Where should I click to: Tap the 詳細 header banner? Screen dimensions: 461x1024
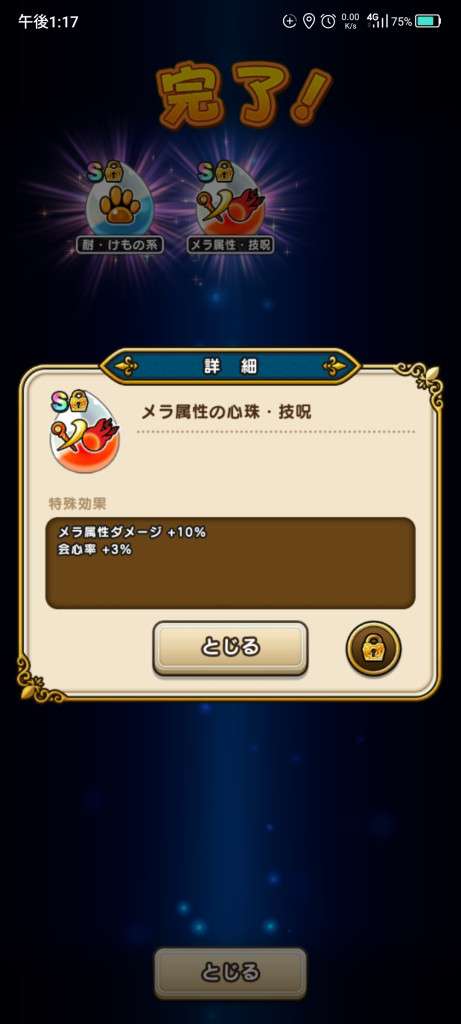230,366
